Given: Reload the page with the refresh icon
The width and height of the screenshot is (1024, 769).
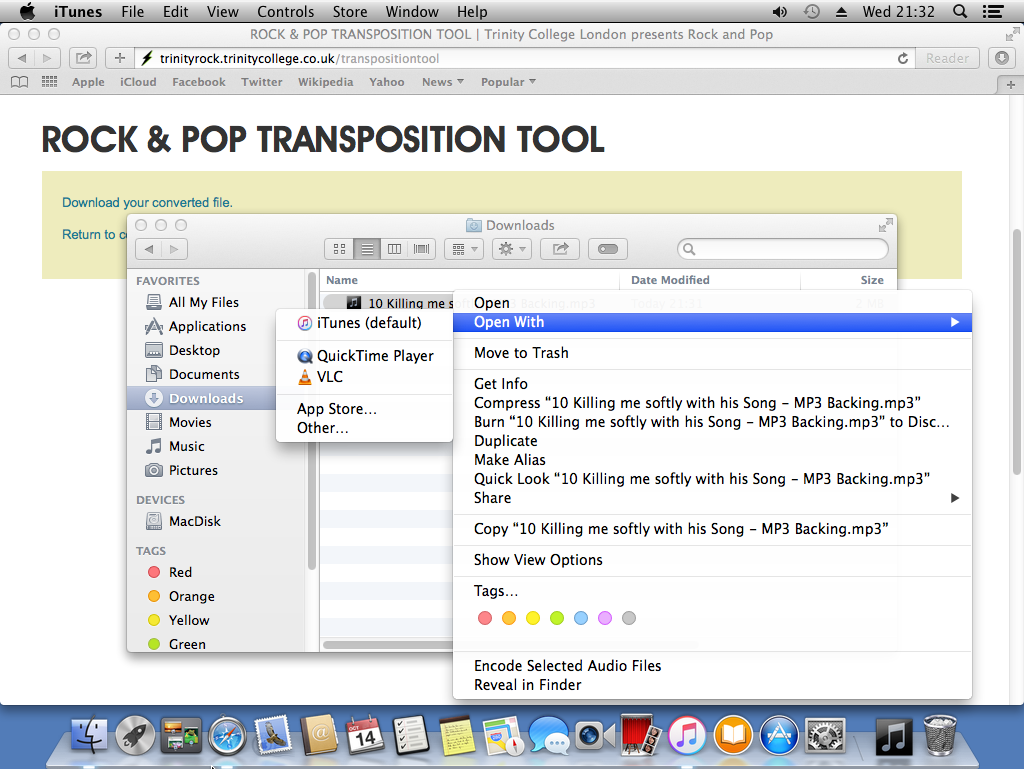Looking at the screenshot, I should tap(903, 58).
